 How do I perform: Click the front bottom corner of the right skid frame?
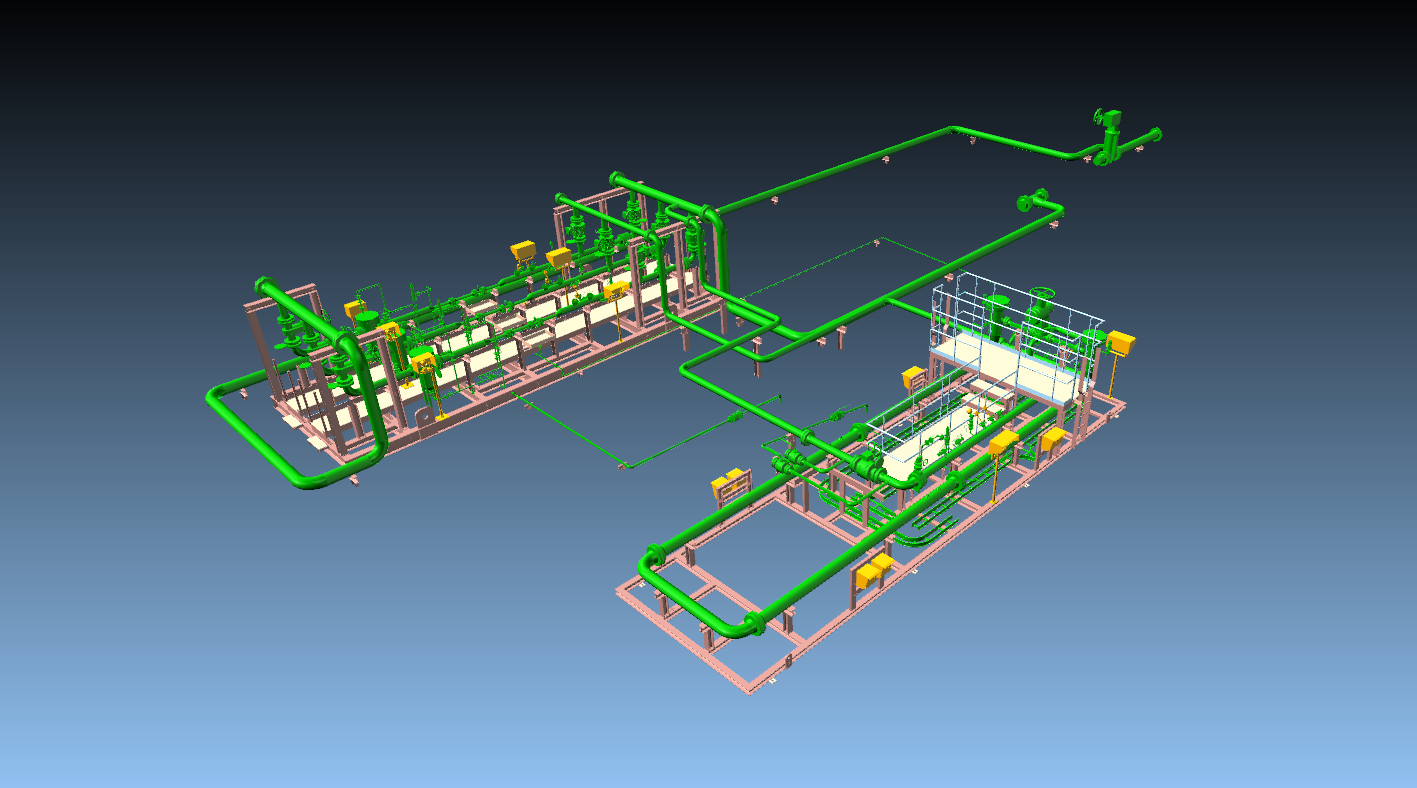pos(752,689)
